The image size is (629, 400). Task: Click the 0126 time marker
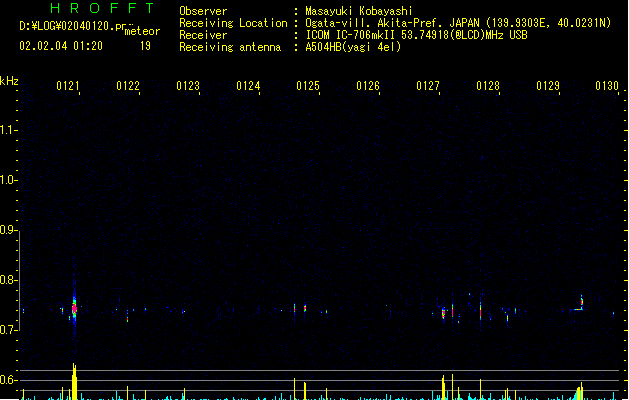(368, 86)
